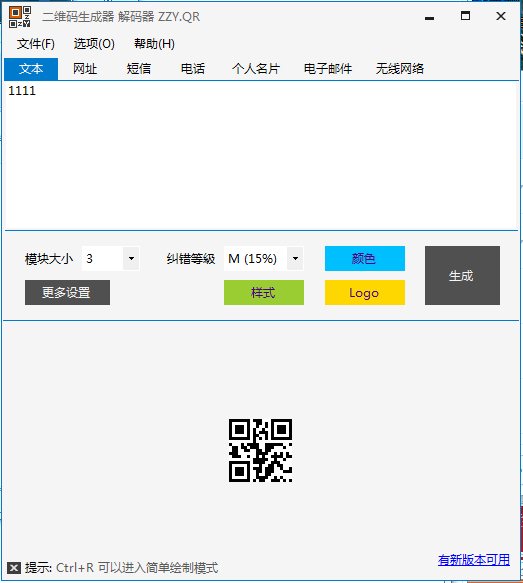Click the green 样式 button

(264, 293)
